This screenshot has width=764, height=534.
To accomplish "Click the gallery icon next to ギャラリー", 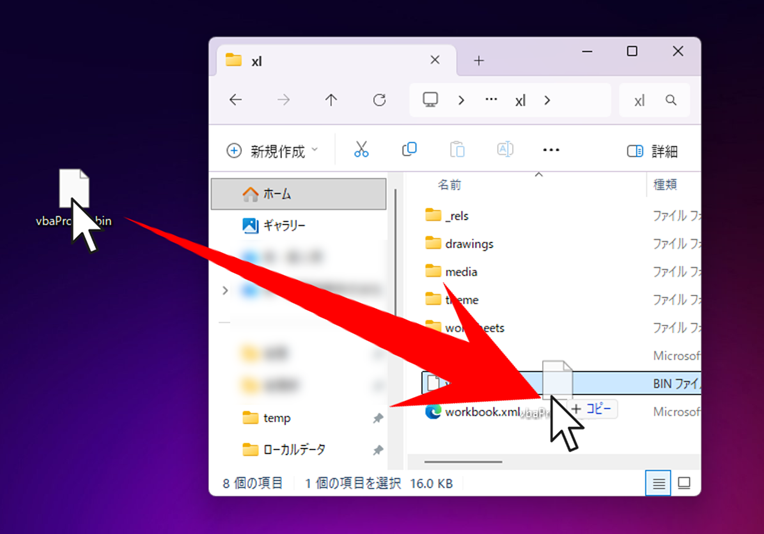I will pos(250,225).
